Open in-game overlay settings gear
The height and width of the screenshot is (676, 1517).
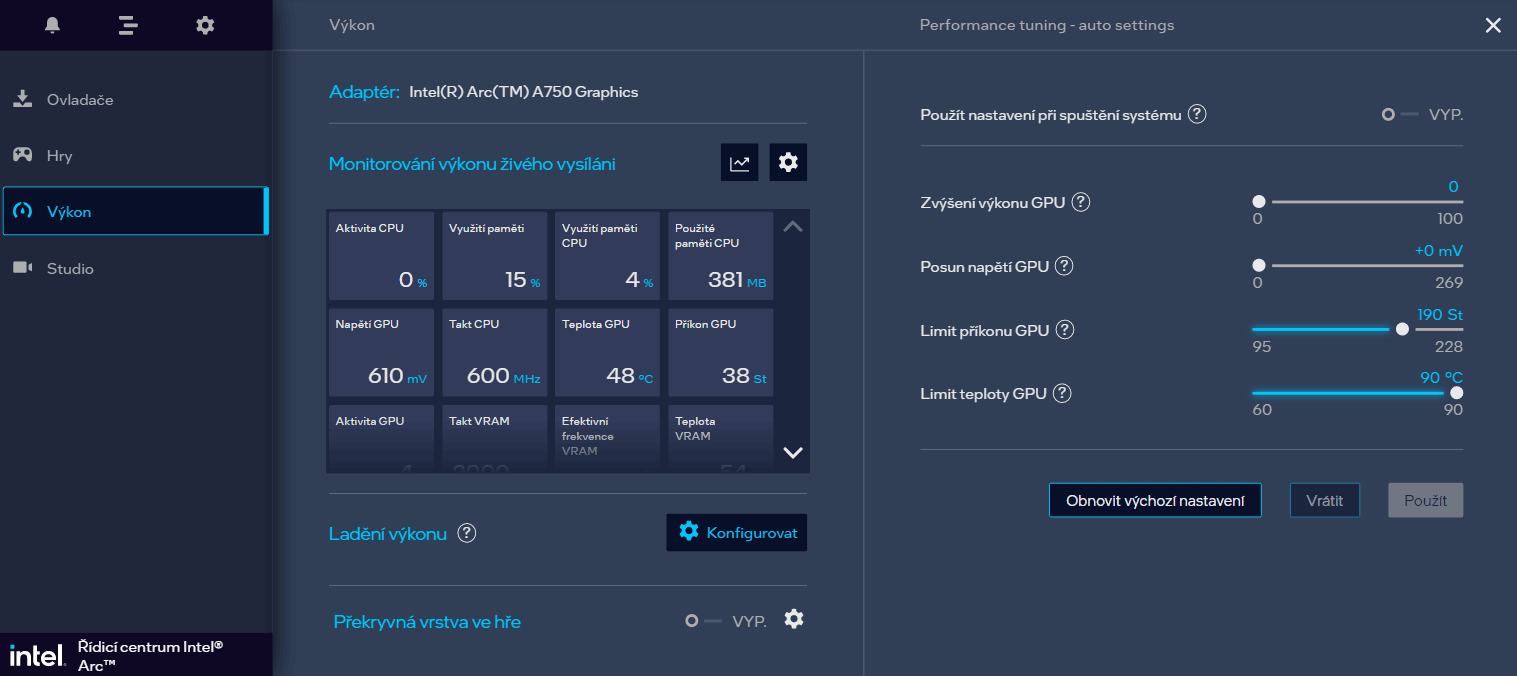tap(794, 619)
